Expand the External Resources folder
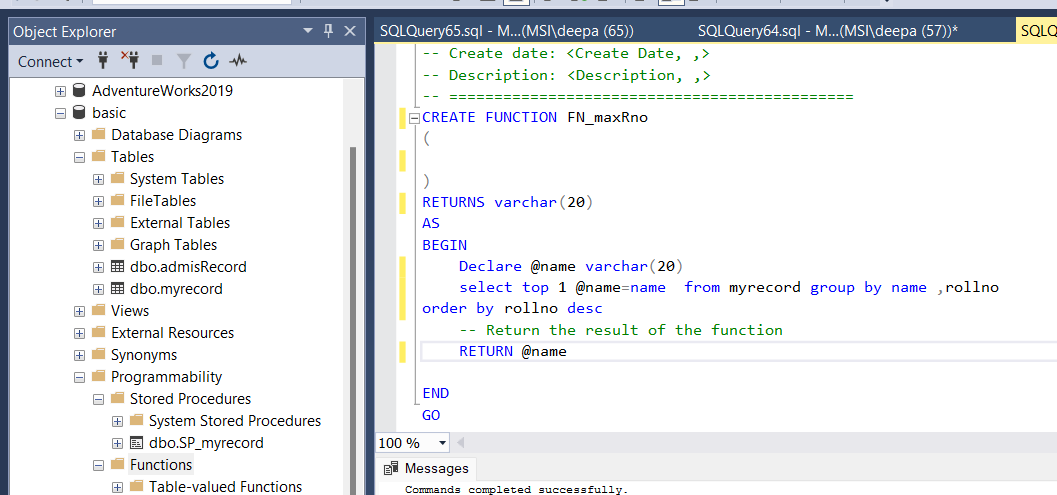1057x495 pixels. click(x=80, y=333)
